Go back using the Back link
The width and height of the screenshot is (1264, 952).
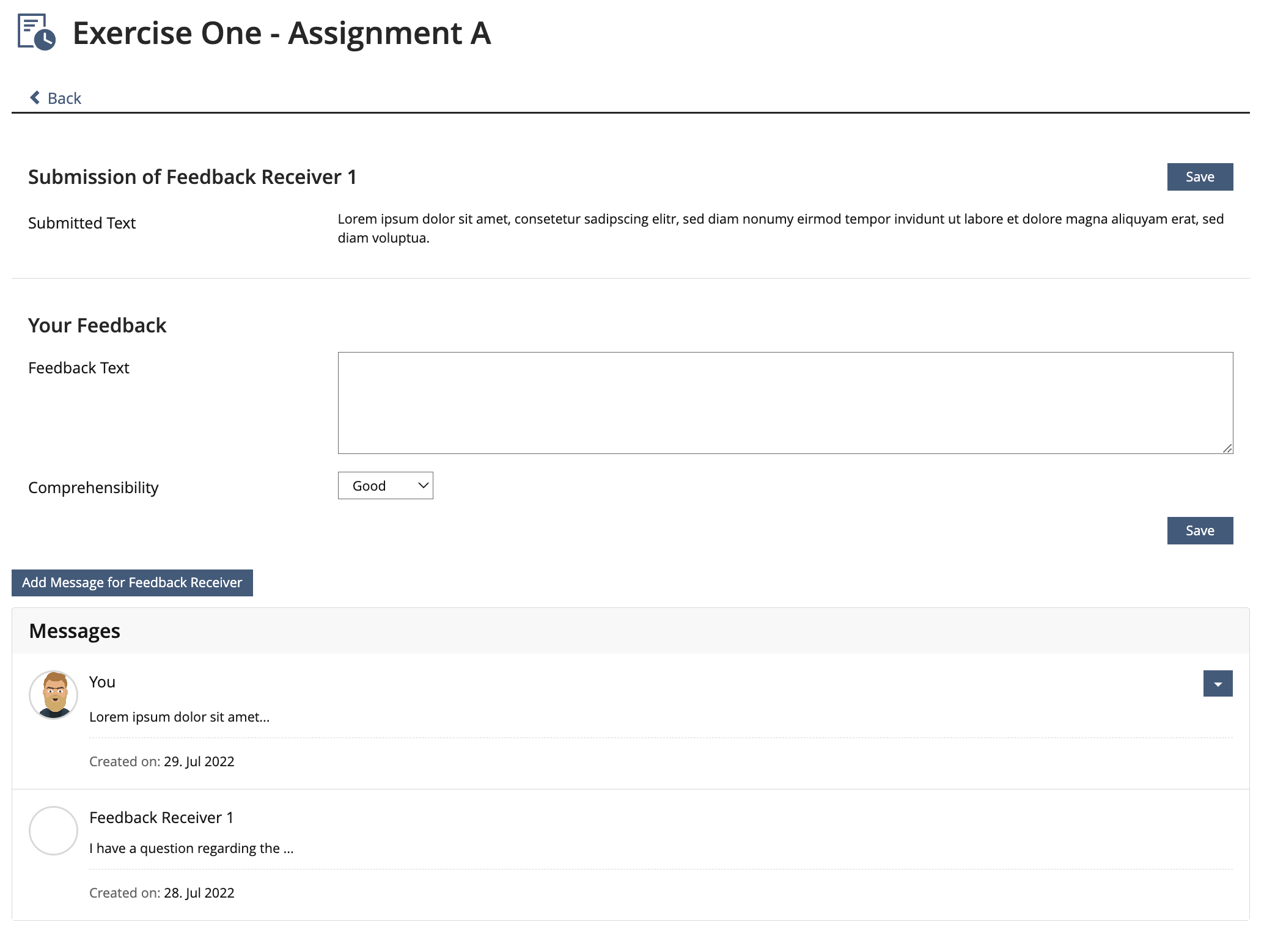tap(64, 98)
